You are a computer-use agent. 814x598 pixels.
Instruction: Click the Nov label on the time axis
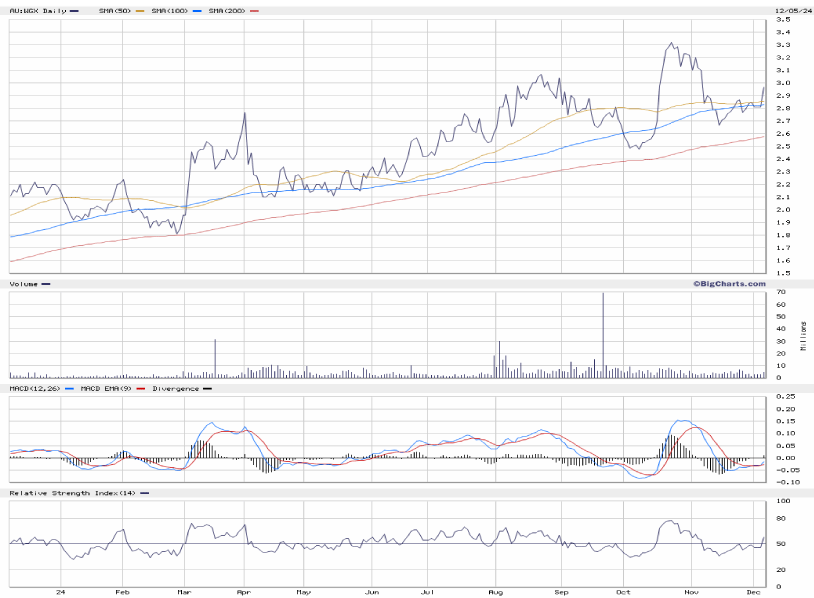692,591
